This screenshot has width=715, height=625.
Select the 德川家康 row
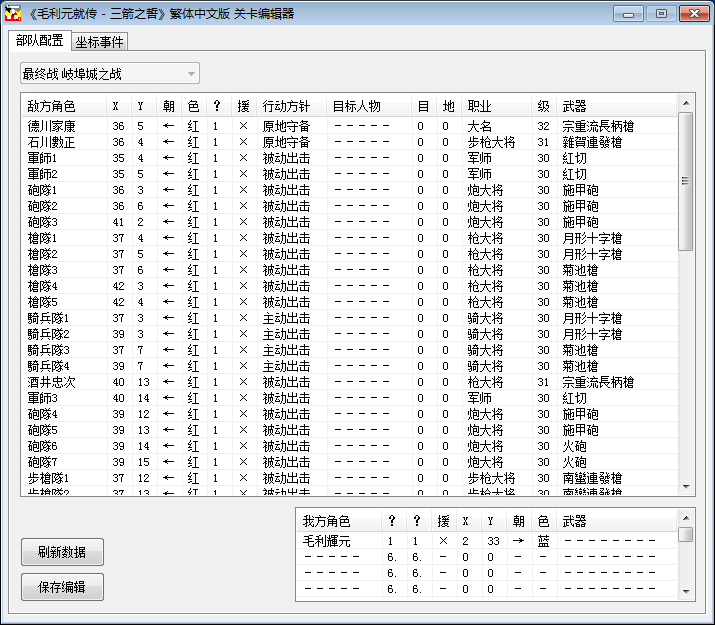pyautogui.click(x=349, y=126)
